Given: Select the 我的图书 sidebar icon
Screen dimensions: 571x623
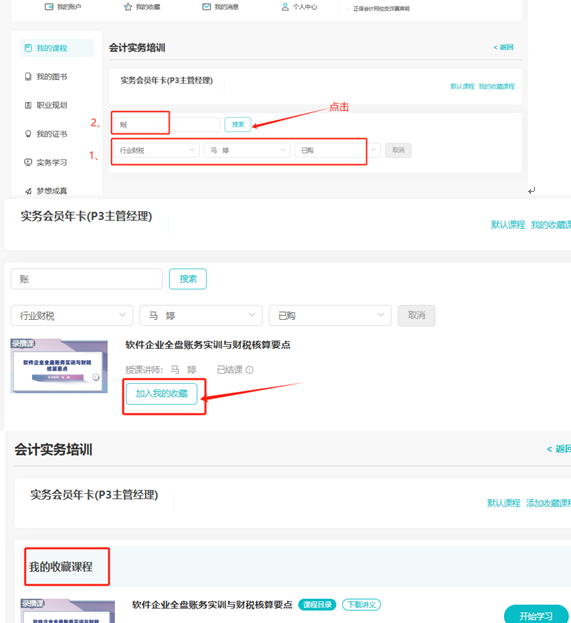Looking at the screenshot, I should click(x=28, y=76).
